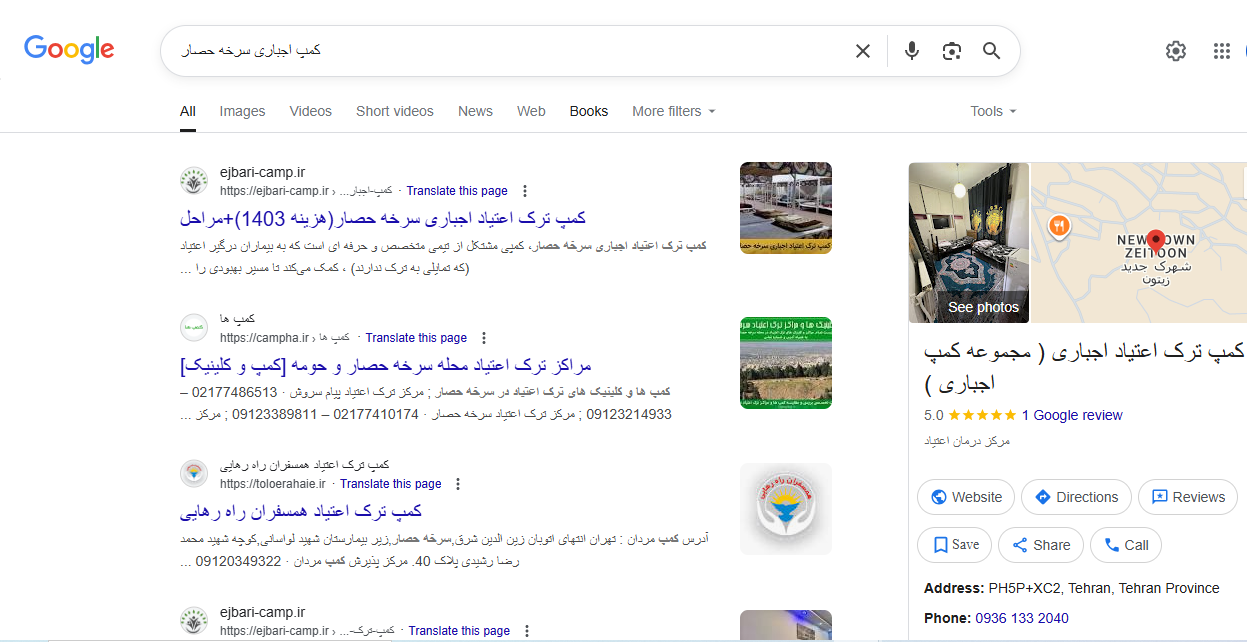Open the toloerahaie.ir result title link

301,512
